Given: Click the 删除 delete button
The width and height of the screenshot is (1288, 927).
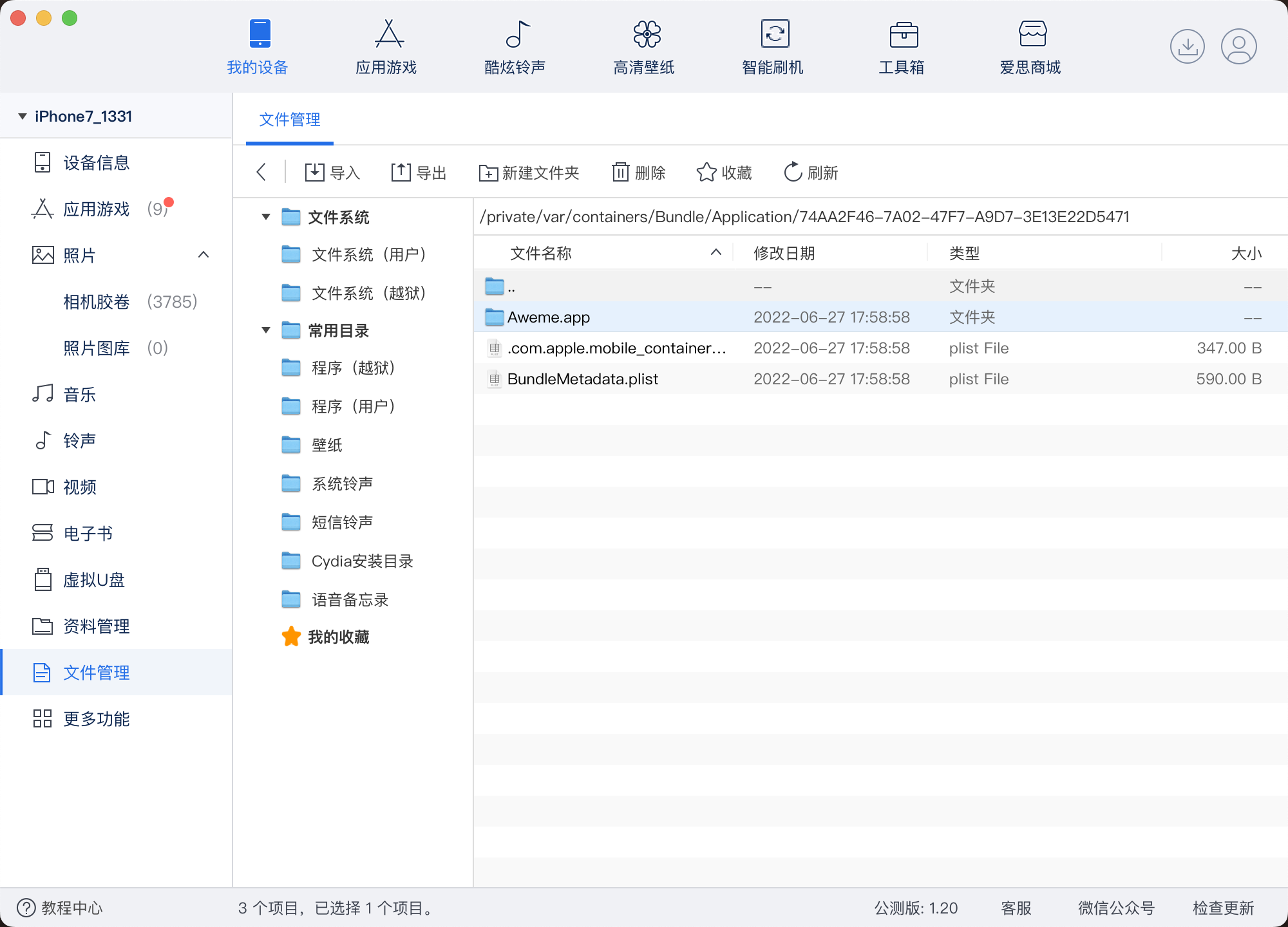Looking at the screenshot, I should (638, 173).
